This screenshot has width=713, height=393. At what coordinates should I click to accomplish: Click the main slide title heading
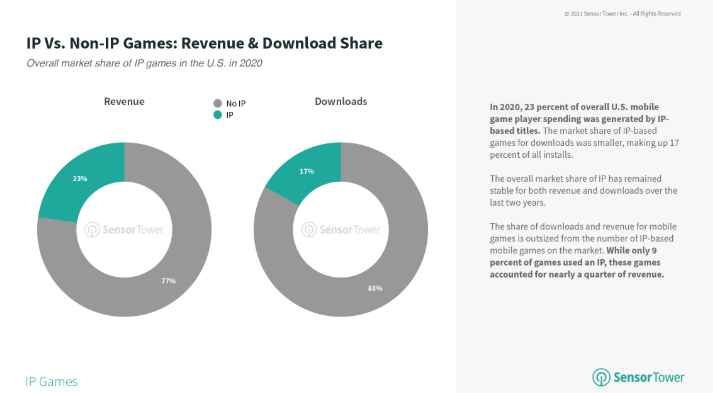pyautogui.click(x=204, y=43)
